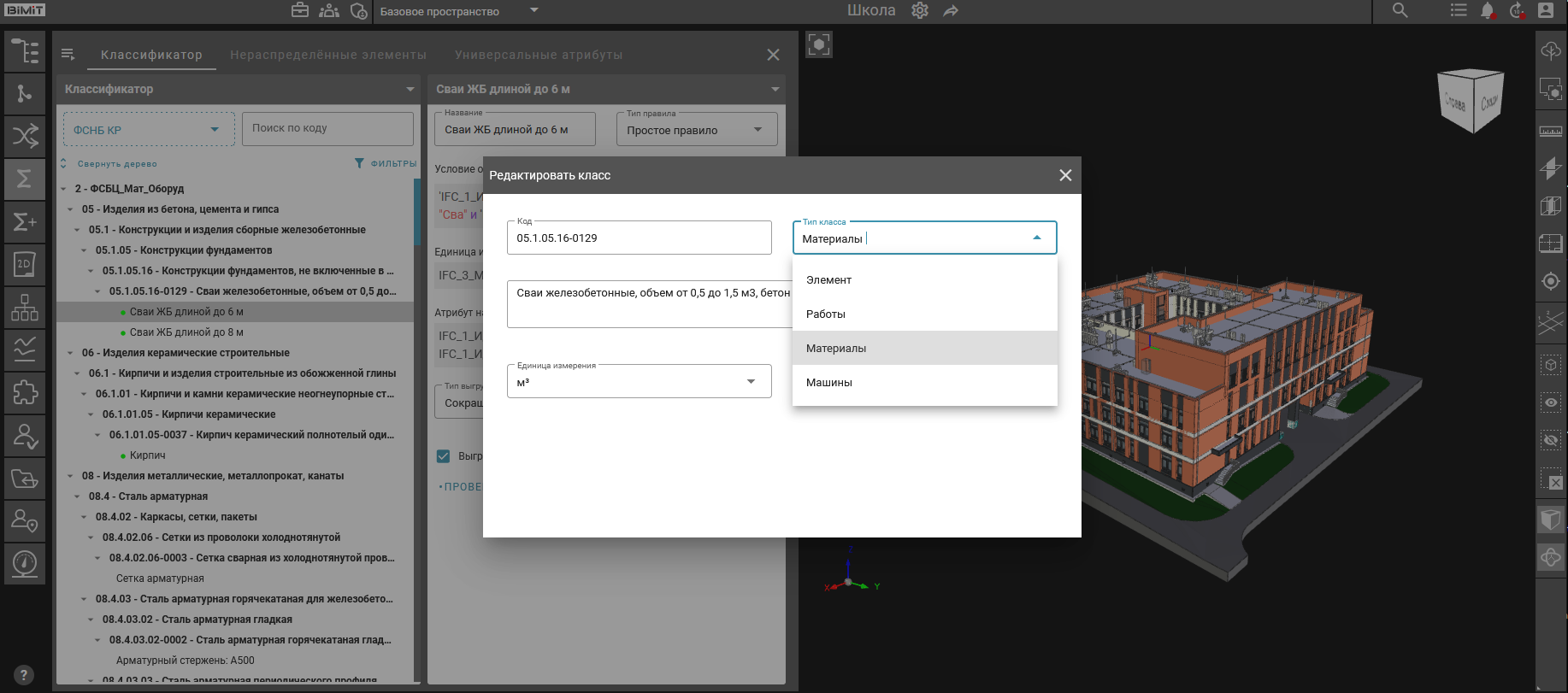Open the task list icon in top bar
The height and width of the screenshot is (693, 1568).
[1459, 10]
